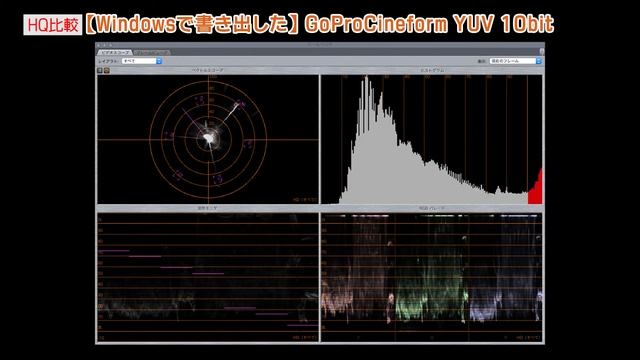Click the first small brightness icon above the vectorscope
The width and height of the screenshot is (640, 360).
(x=100, y=70)
